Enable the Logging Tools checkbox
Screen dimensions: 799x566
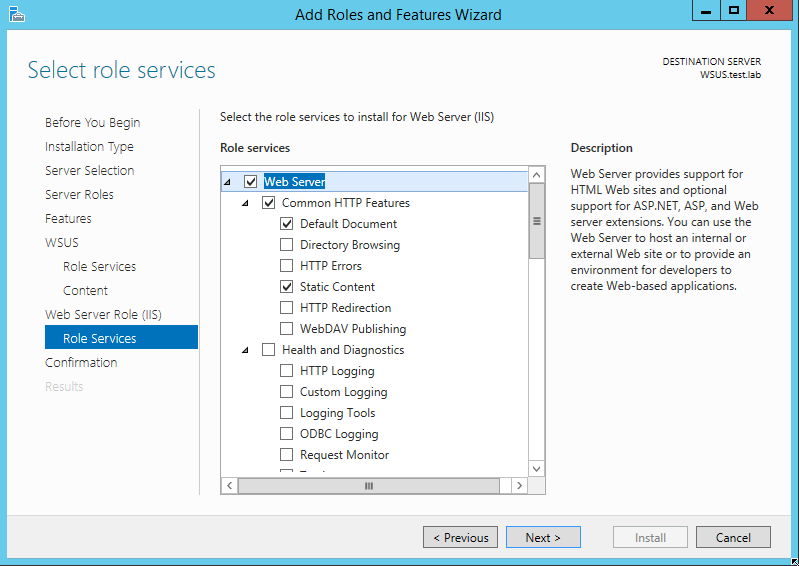pos(286,413)
